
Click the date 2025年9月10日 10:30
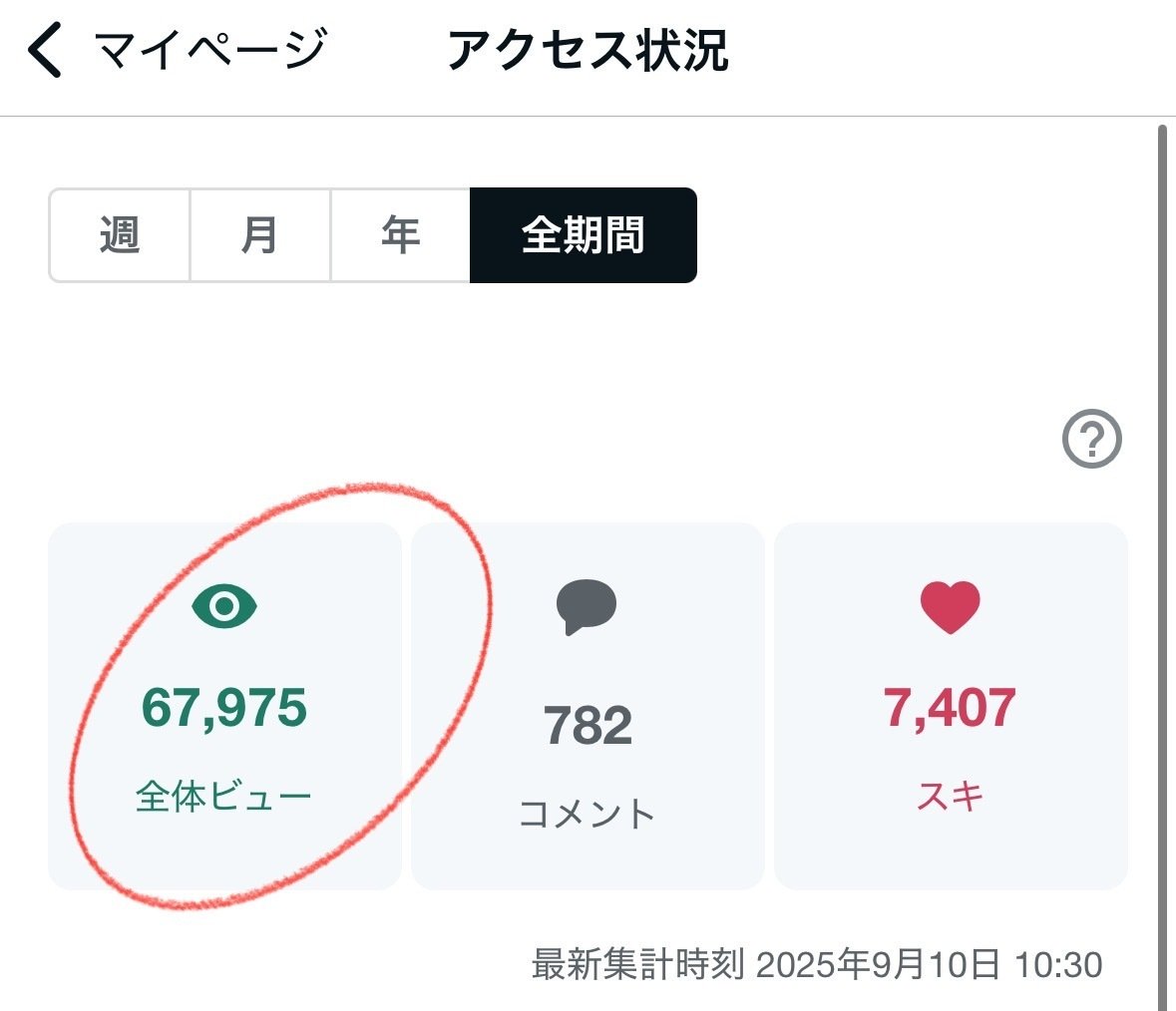coord(930,965)
